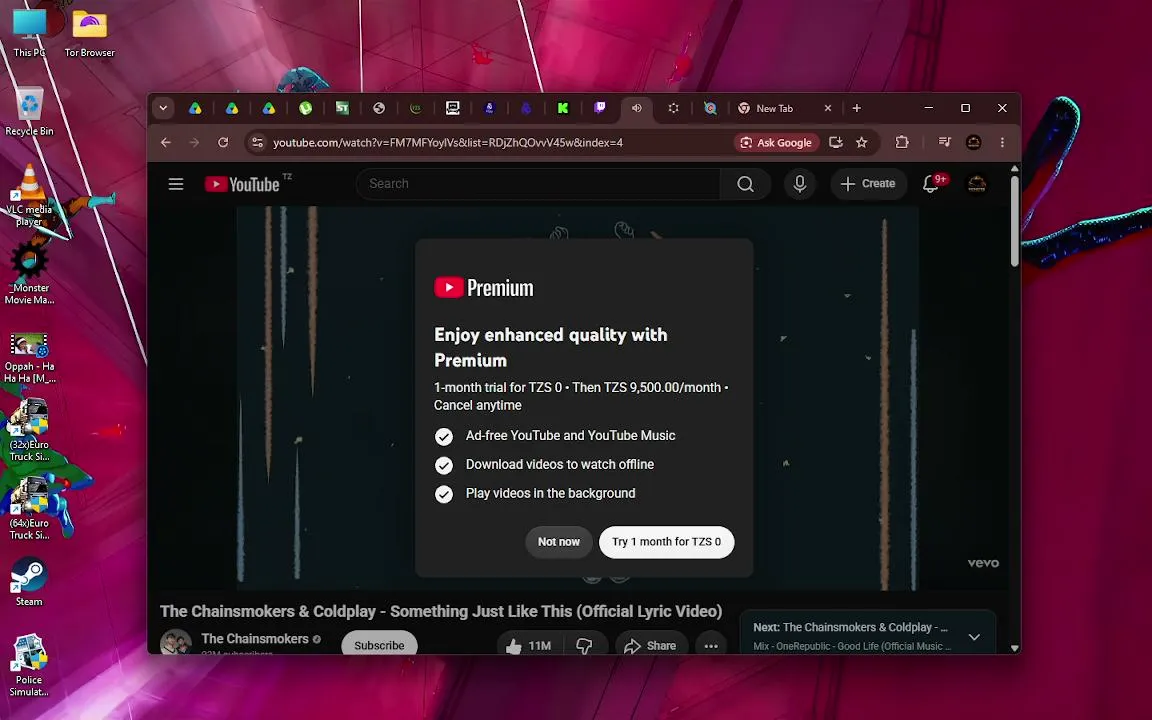Click the search magnifier button
1152x720 pixels.
click(745, 184)
